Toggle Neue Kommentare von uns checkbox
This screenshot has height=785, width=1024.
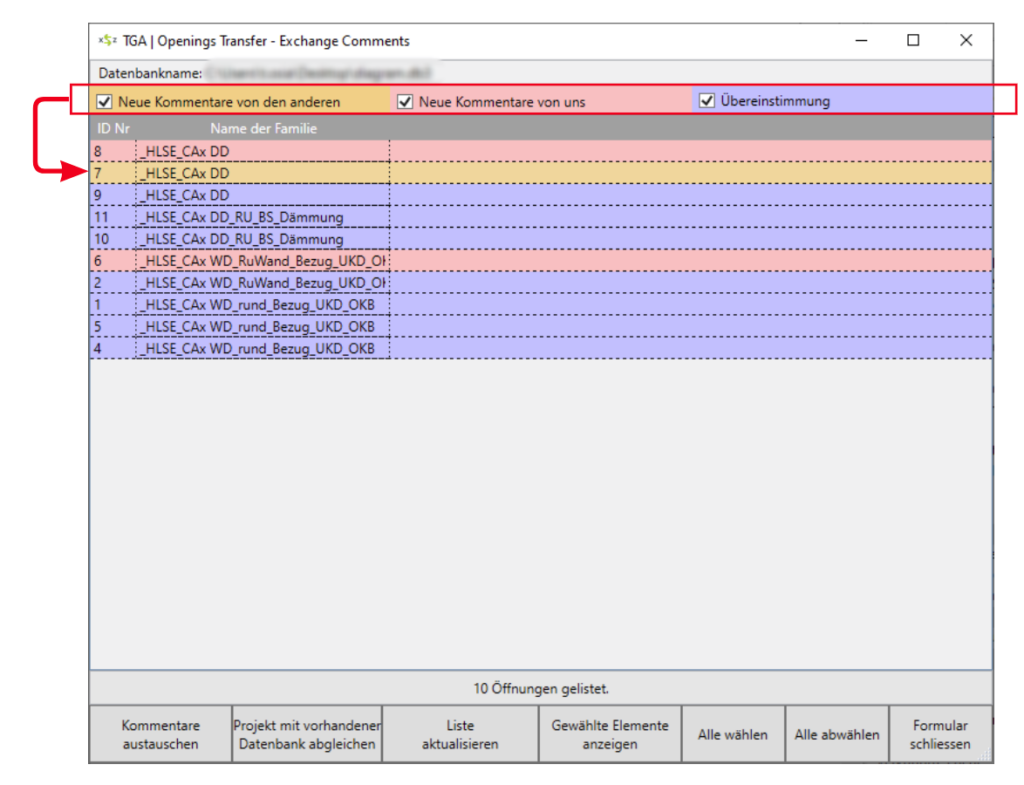click(x=405, y=101)
